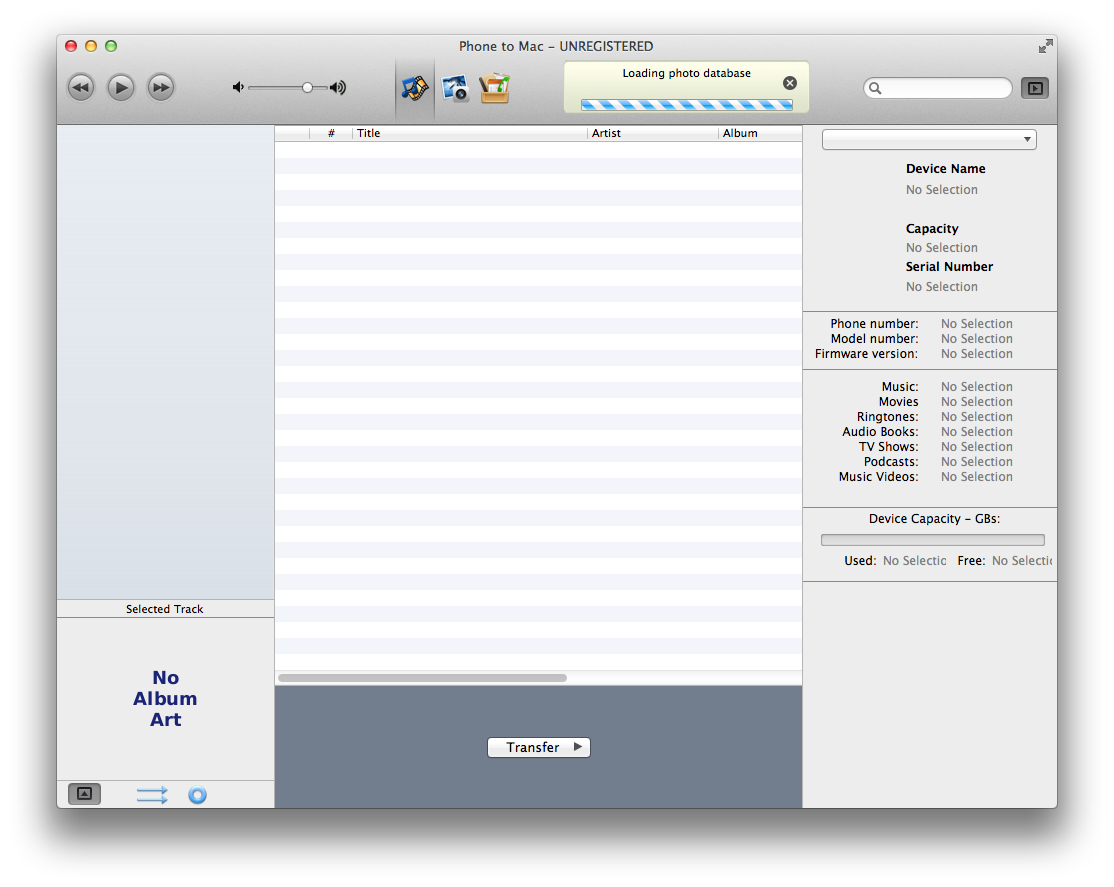Skip forward with the fast-forward button

coord(160,88)
